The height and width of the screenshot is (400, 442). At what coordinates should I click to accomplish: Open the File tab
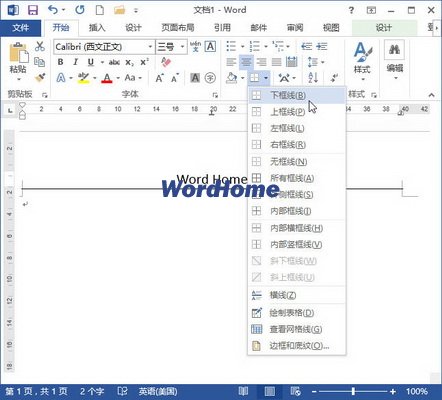click(21, 28)
